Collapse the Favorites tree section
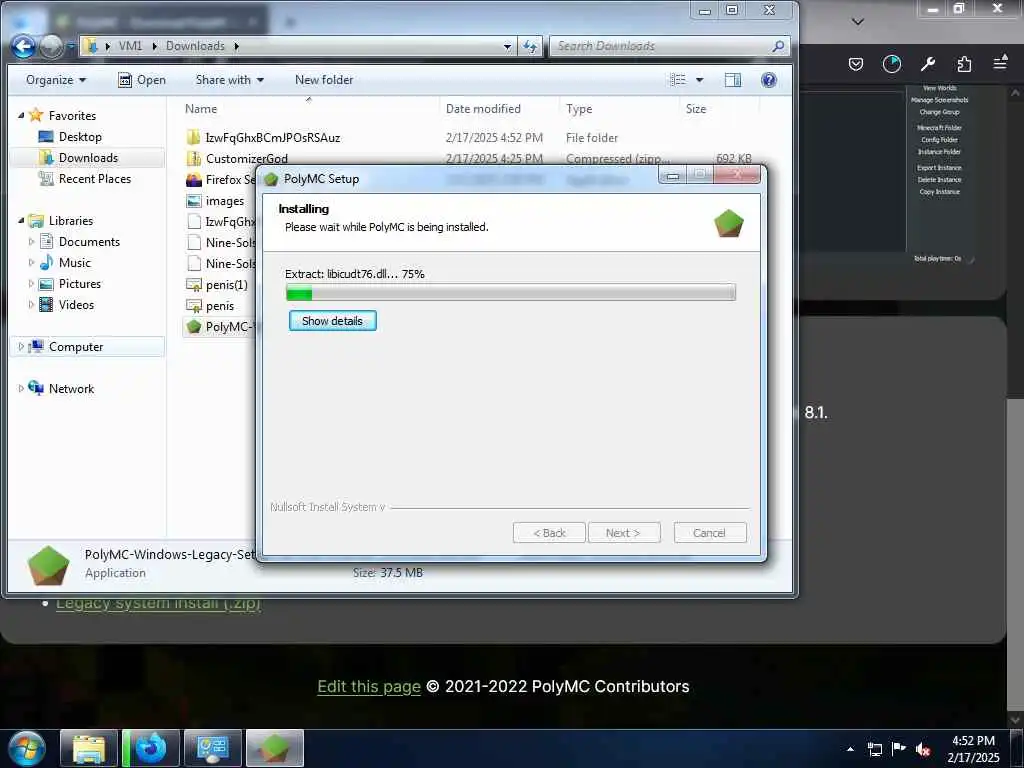This screenshot has width=1024, height=768. pyautogui.click(x=22, y=115)
